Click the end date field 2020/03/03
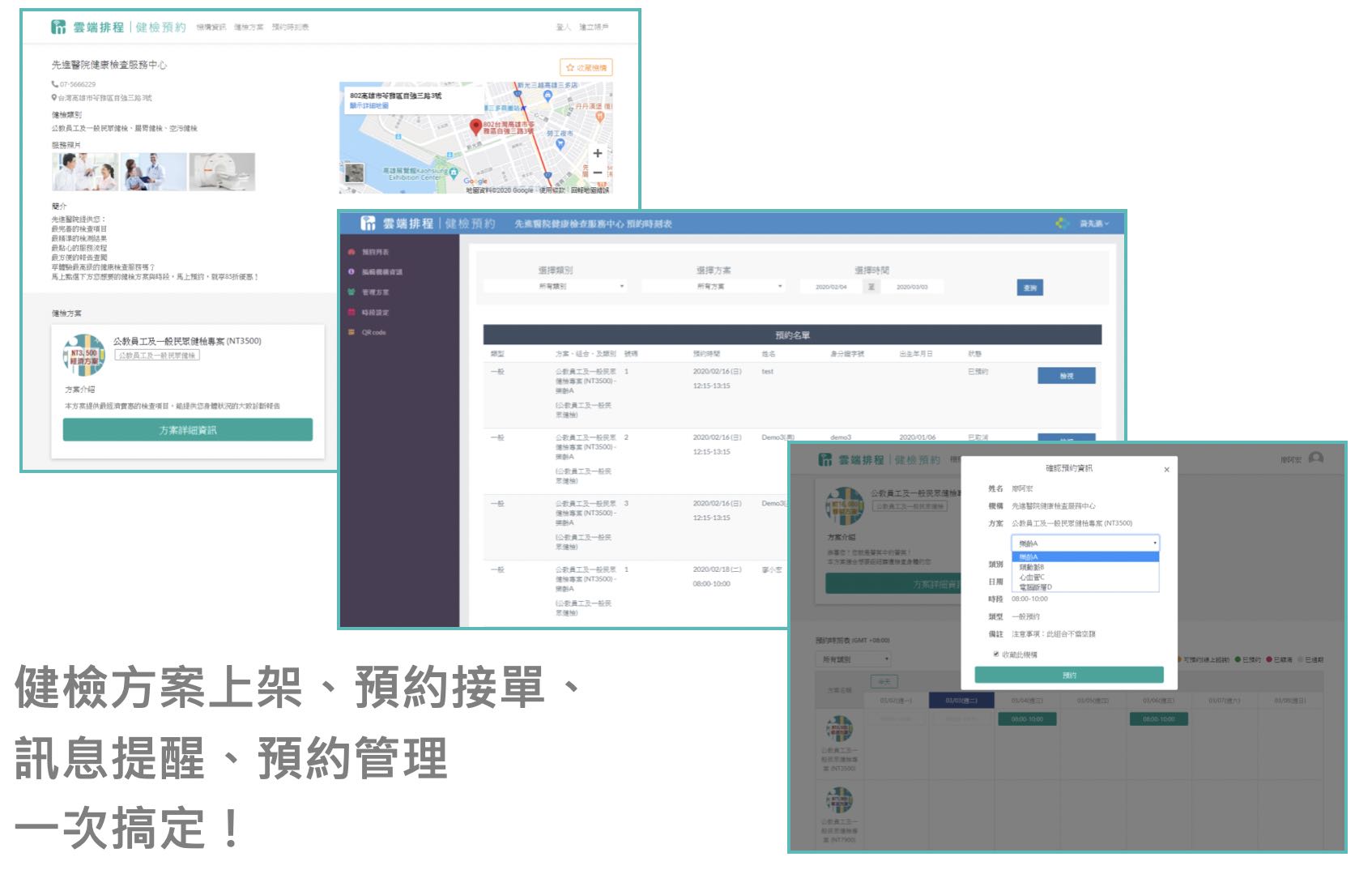The height and width of the screenshot is (891, 1372). [912, 287]
